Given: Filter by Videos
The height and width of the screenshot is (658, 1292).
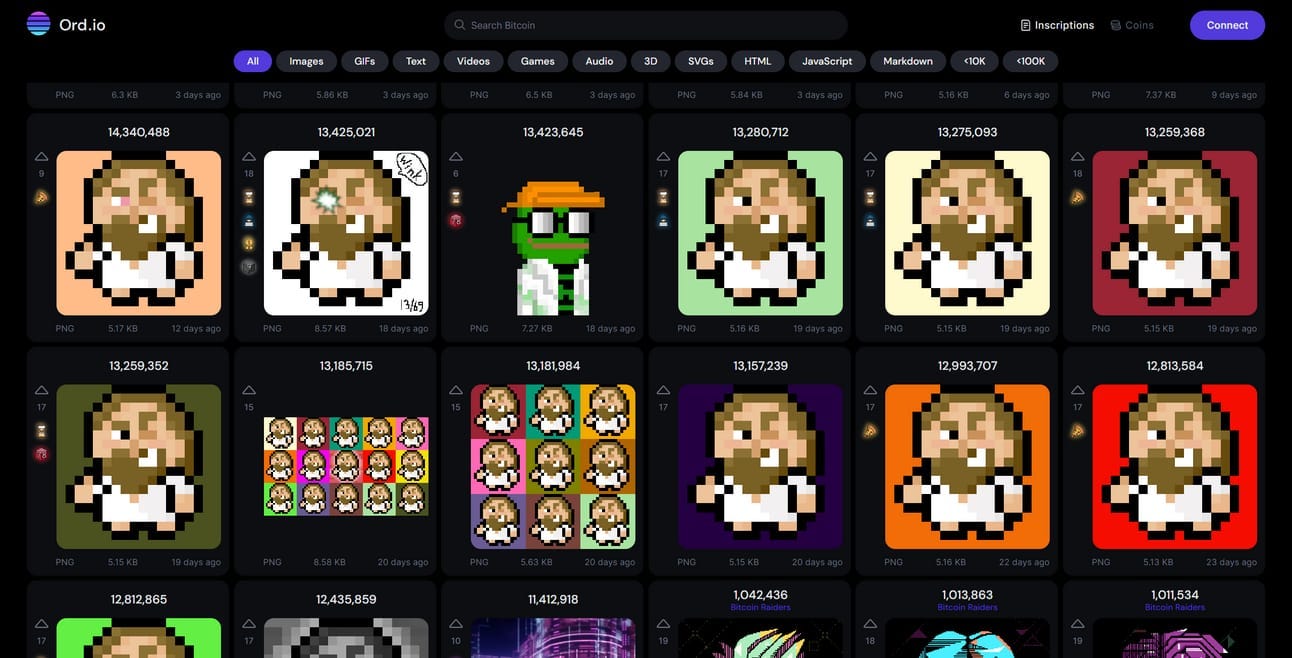Looking at the screenshot, I should (473, 61).
